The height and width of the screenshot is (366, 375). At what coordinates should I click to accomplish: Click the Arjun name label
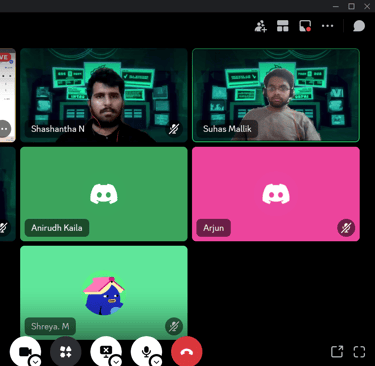click(x=214, y=228)
